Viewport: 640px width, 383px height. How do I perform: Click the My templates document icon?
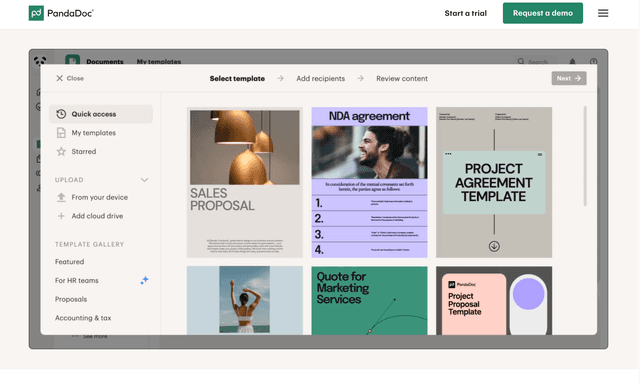(61, 133)
